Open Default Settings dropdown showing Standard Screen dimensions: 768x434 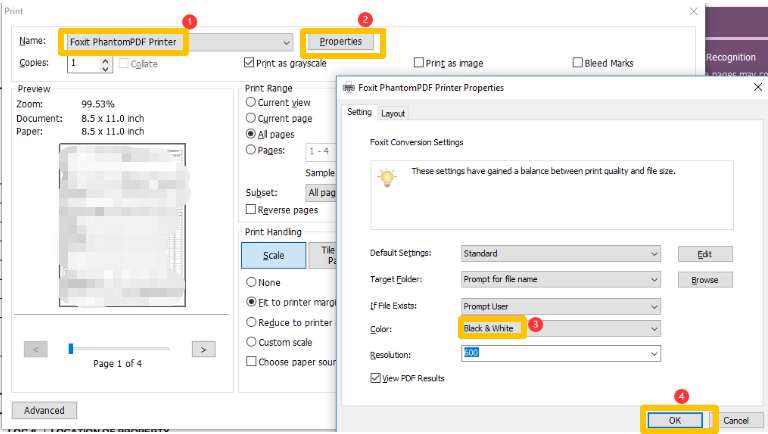(x=561, y=254)
